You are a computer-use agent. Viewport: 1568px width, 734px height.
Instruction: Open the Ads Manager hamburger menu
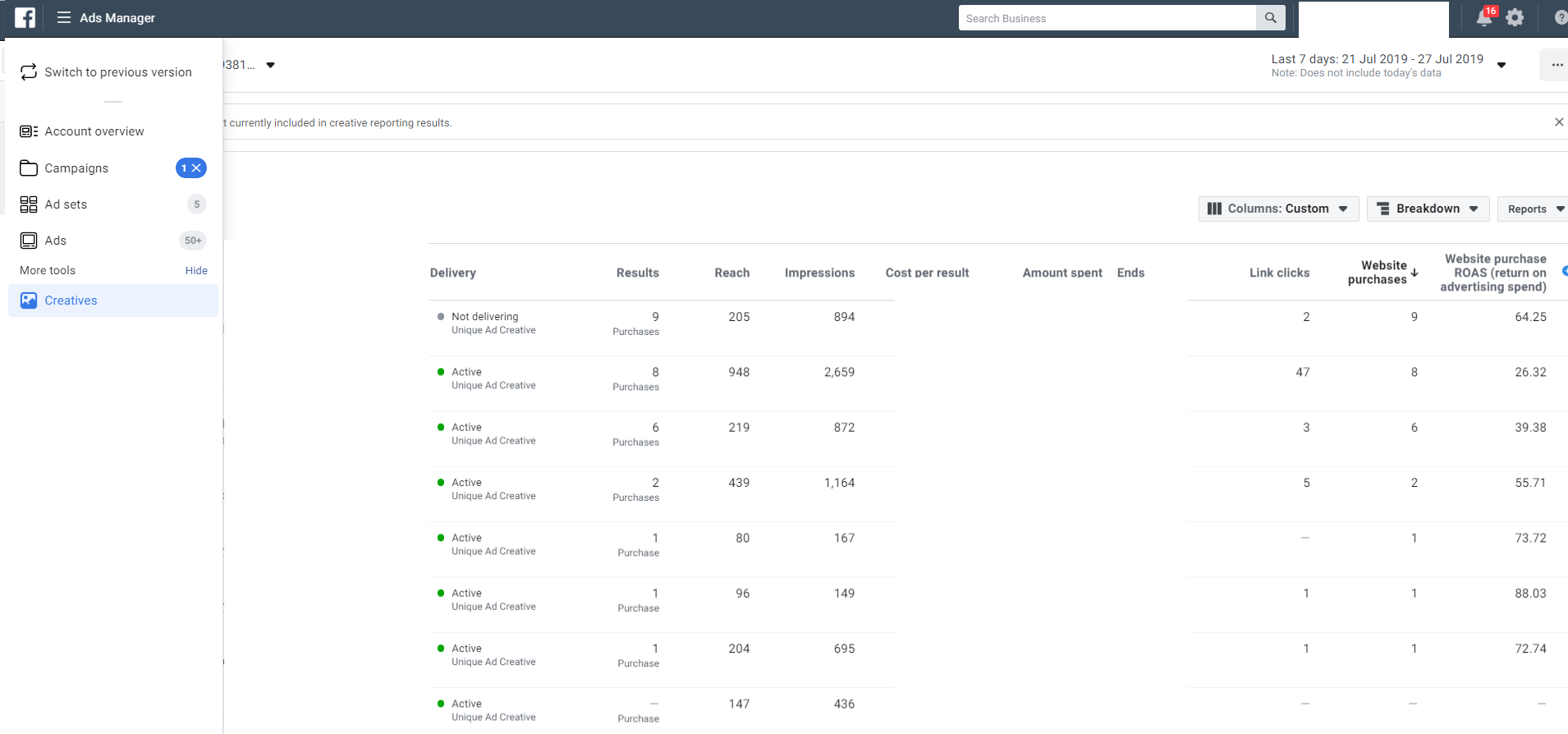64,17
